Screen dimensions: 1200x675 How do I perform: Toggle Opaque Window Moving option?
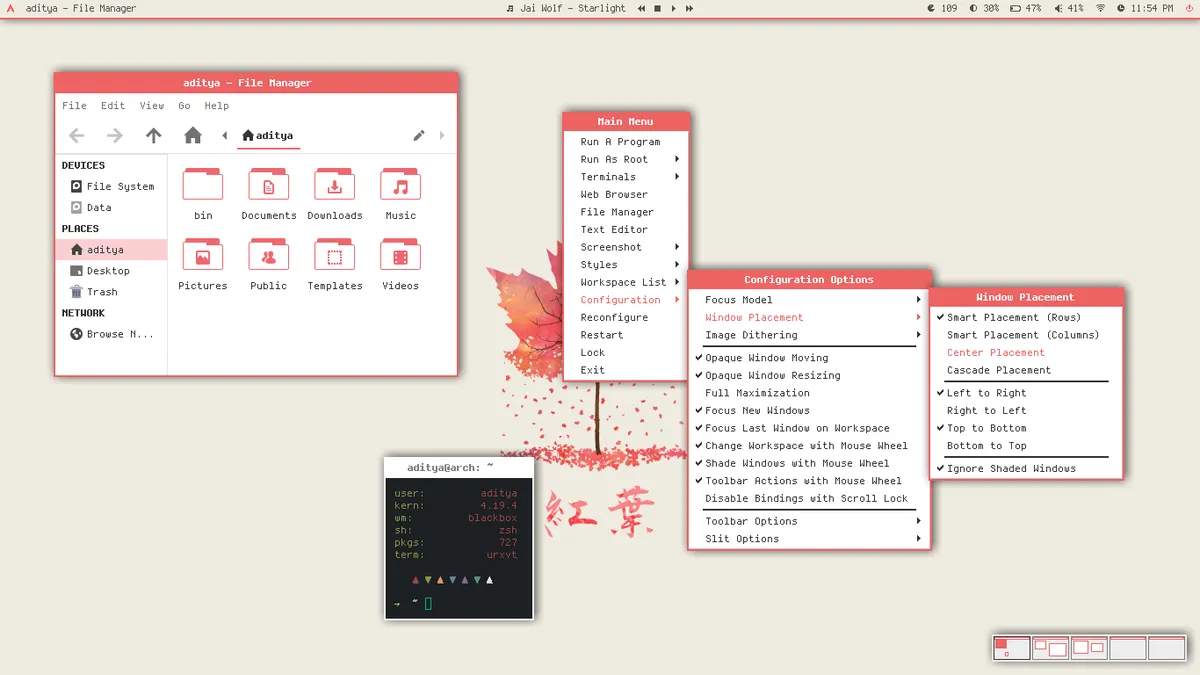pos(766,358)
